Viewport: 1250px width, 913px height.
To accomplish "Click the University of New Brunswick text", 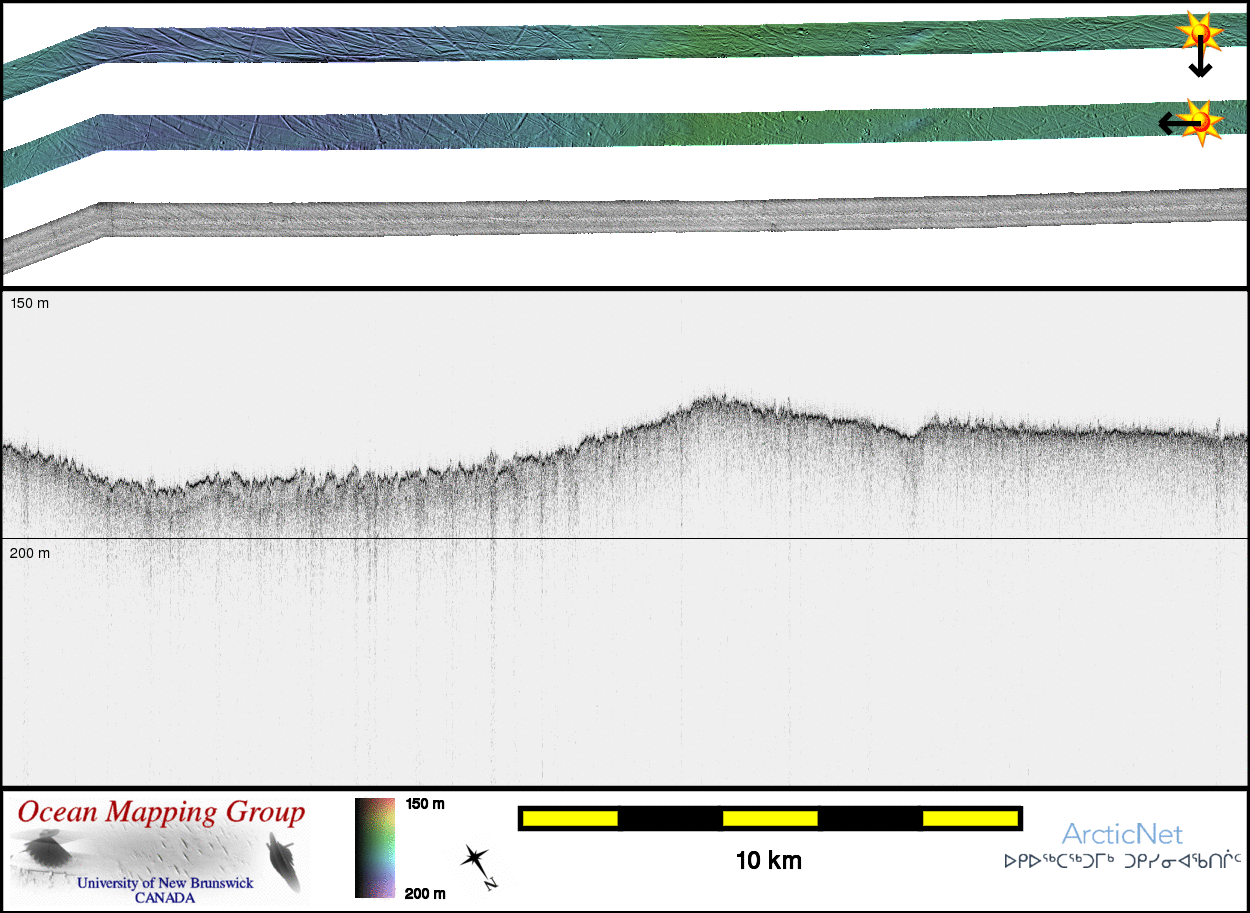I will click(165, 883).
